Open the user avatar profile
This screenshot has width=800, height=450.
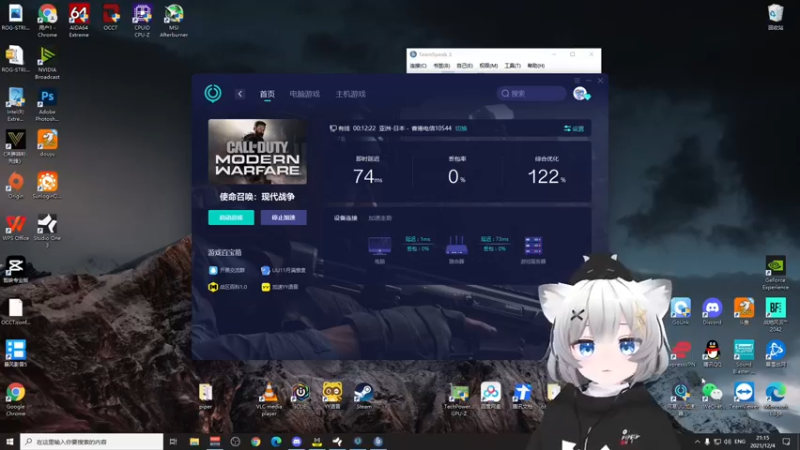(x=580, y=93)
